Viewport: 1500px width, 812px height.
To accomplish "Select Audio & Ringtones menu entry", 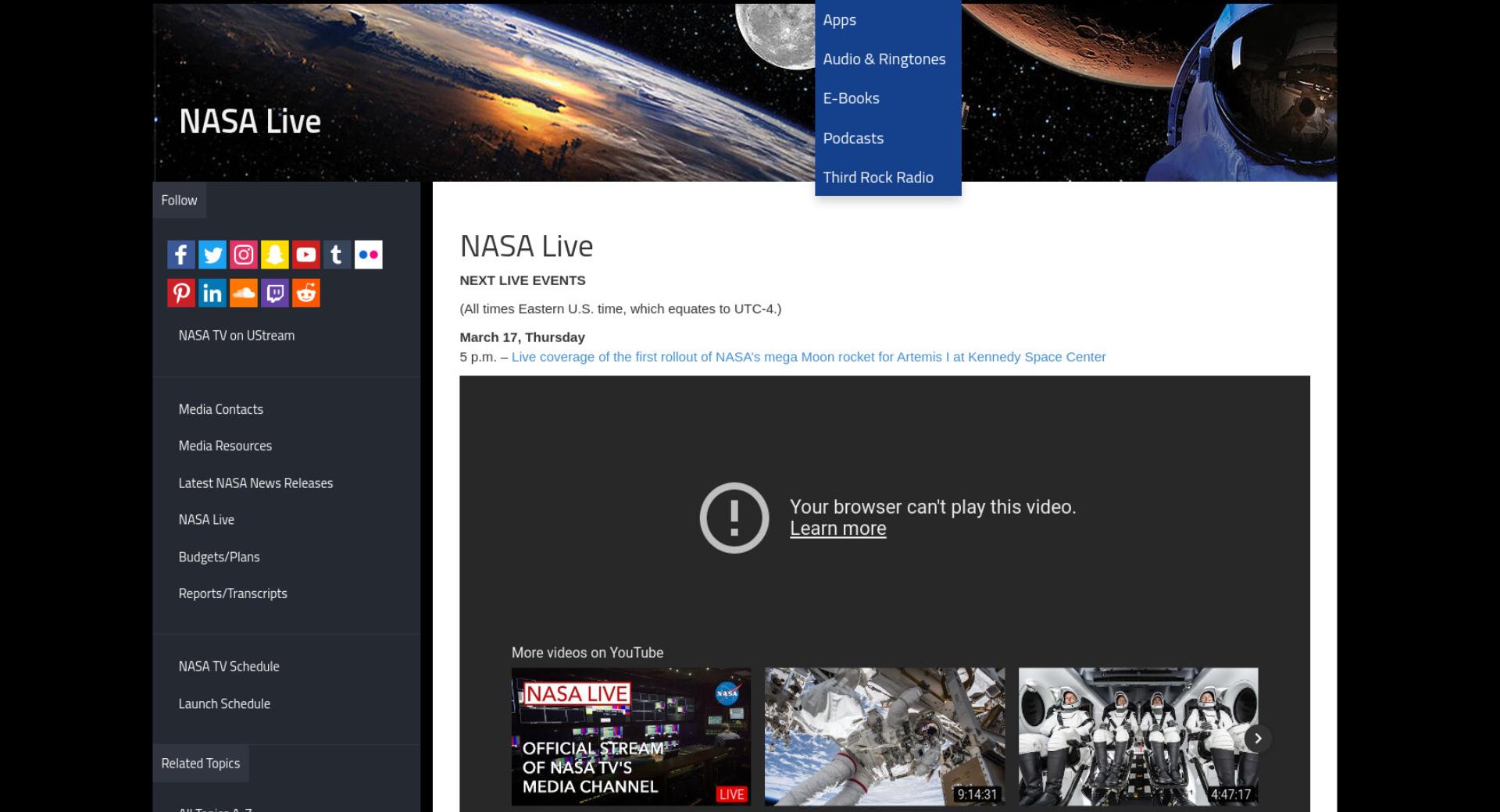I will (887, 59).
